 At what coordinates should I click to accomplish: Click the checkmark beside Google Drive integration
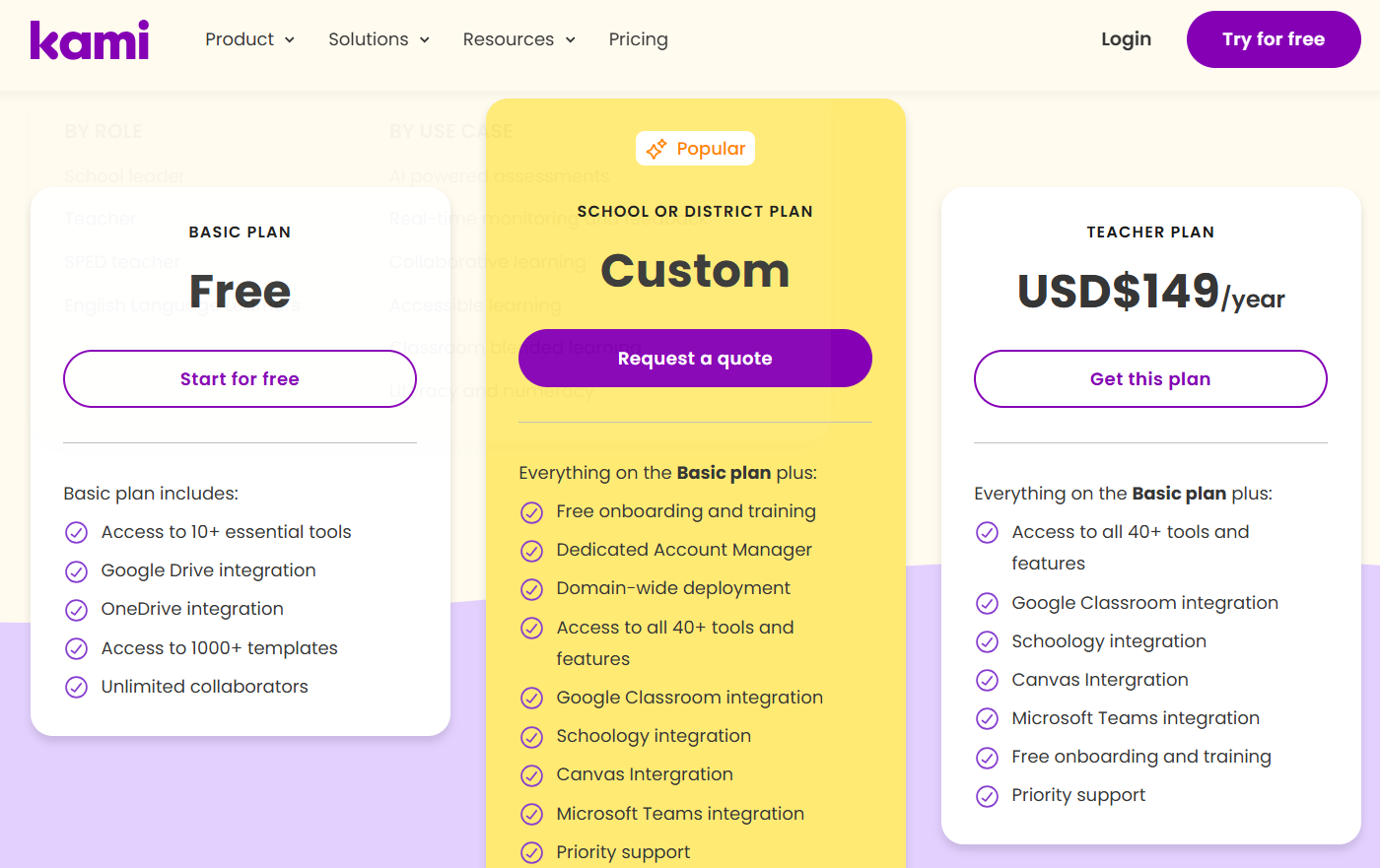click(77, 571)
